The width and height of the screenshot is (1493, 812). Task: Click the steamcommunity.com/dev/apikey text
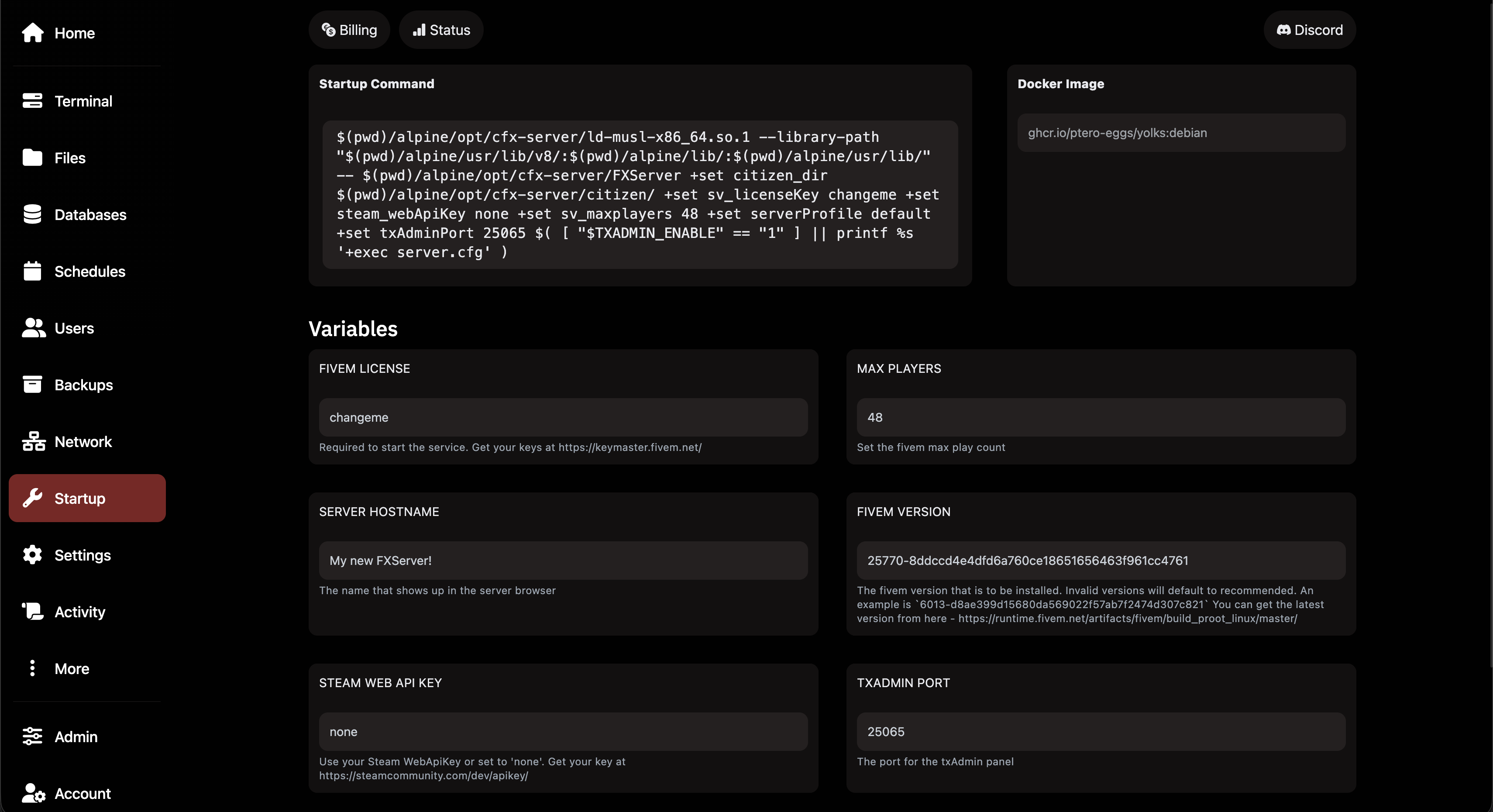424,775
